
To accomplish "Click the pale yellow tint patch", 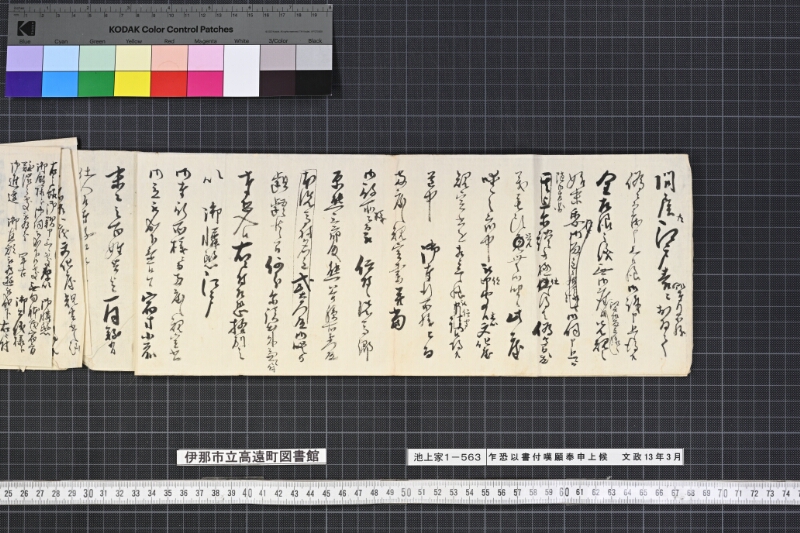I will (x=133, y=58).
